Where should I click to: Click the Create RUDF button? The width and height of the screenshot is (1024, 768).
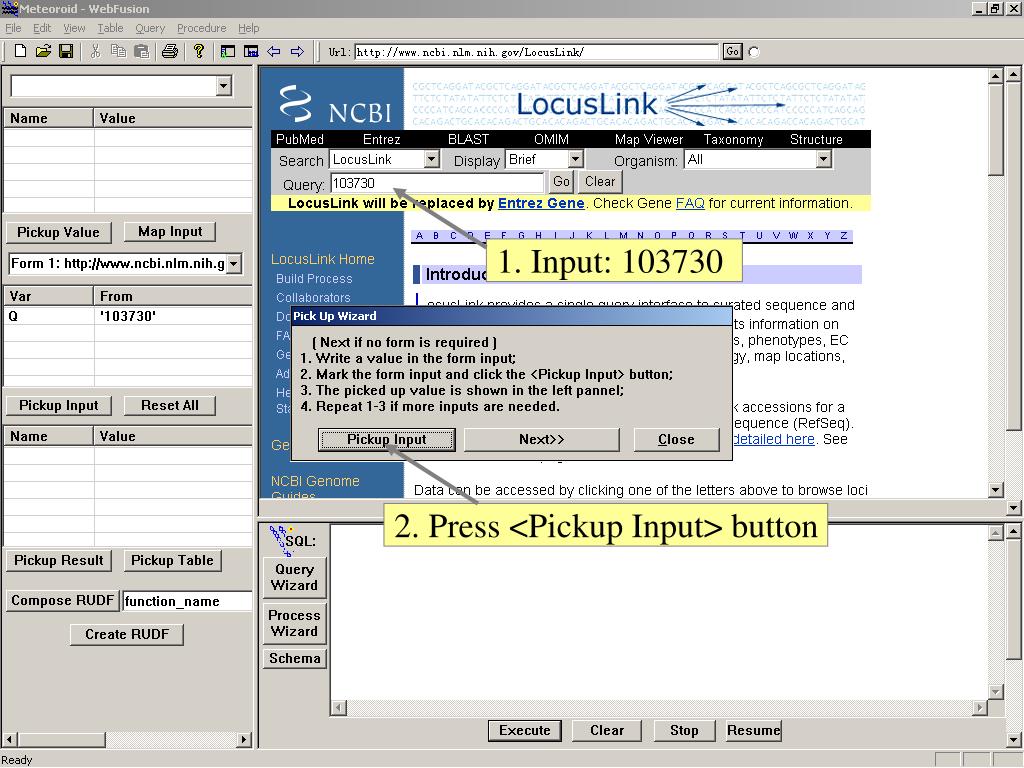127,634
